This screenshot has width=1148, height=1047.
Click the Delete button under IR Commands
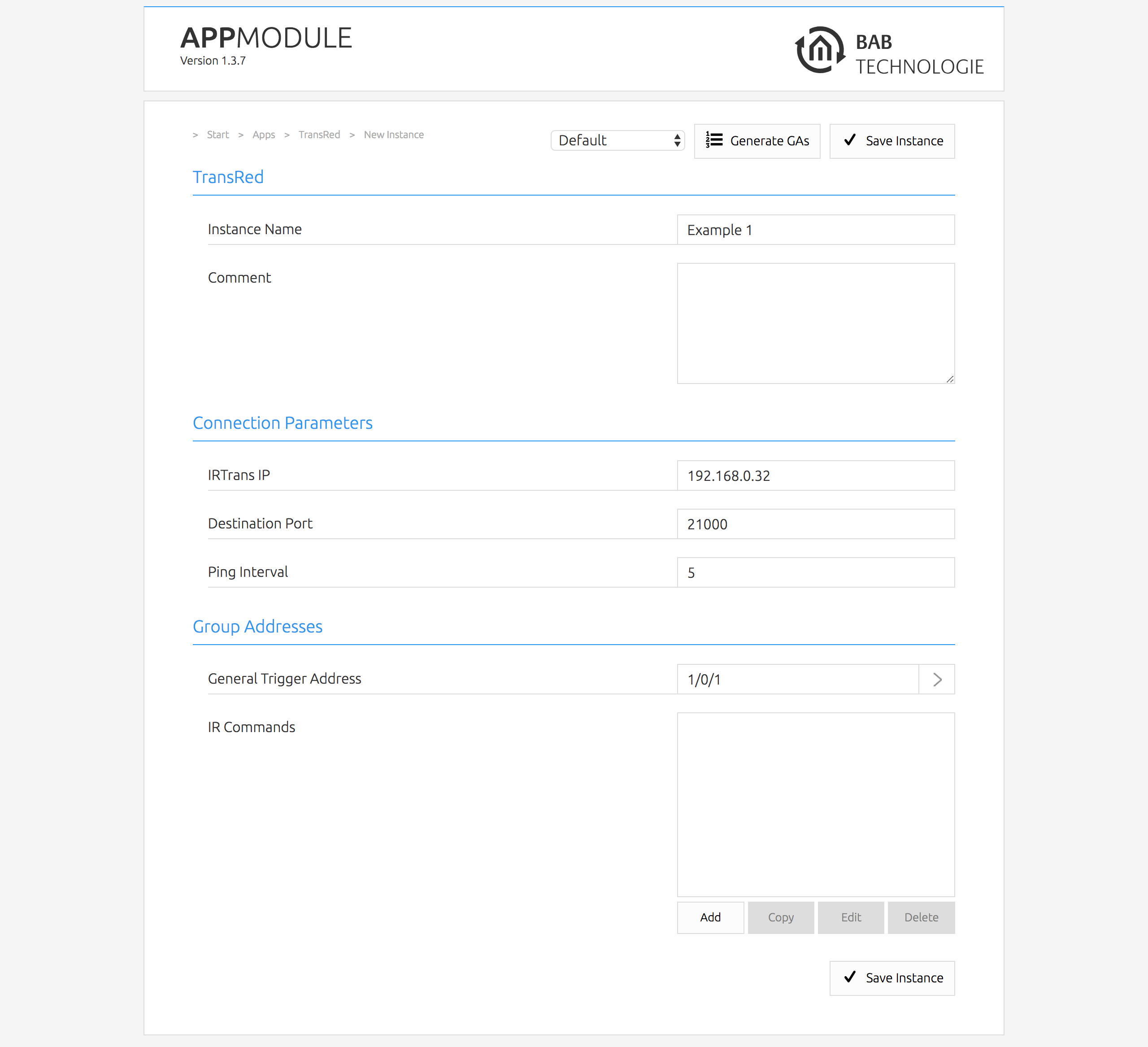tap(922, 917)
